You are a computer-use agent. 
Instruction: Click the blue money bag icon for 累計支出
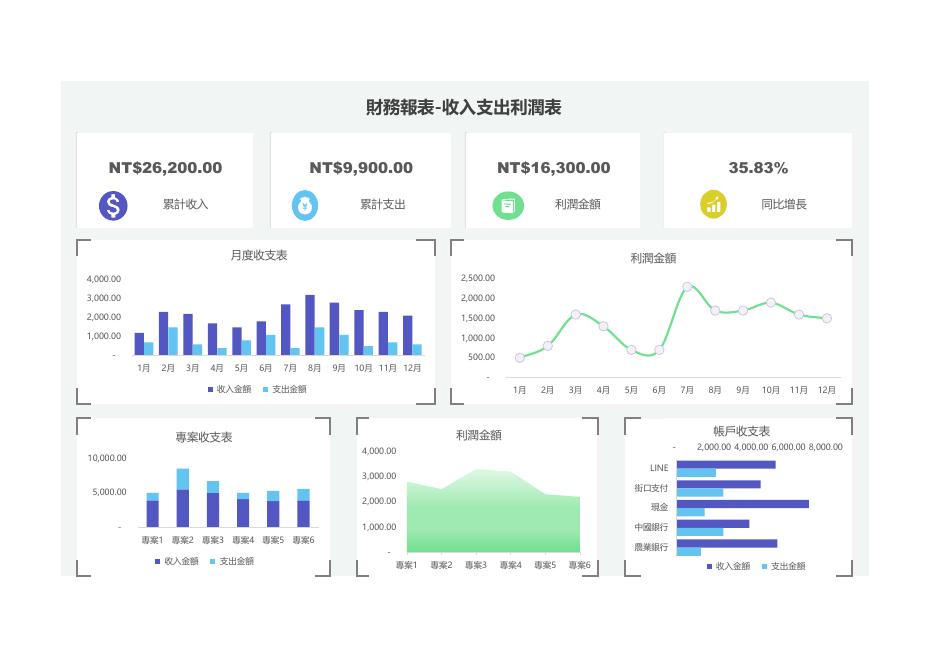click(305, 206)
